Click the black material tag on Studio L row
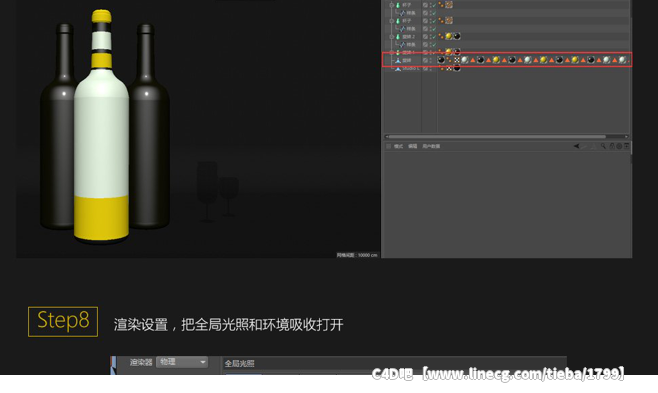 457,68
